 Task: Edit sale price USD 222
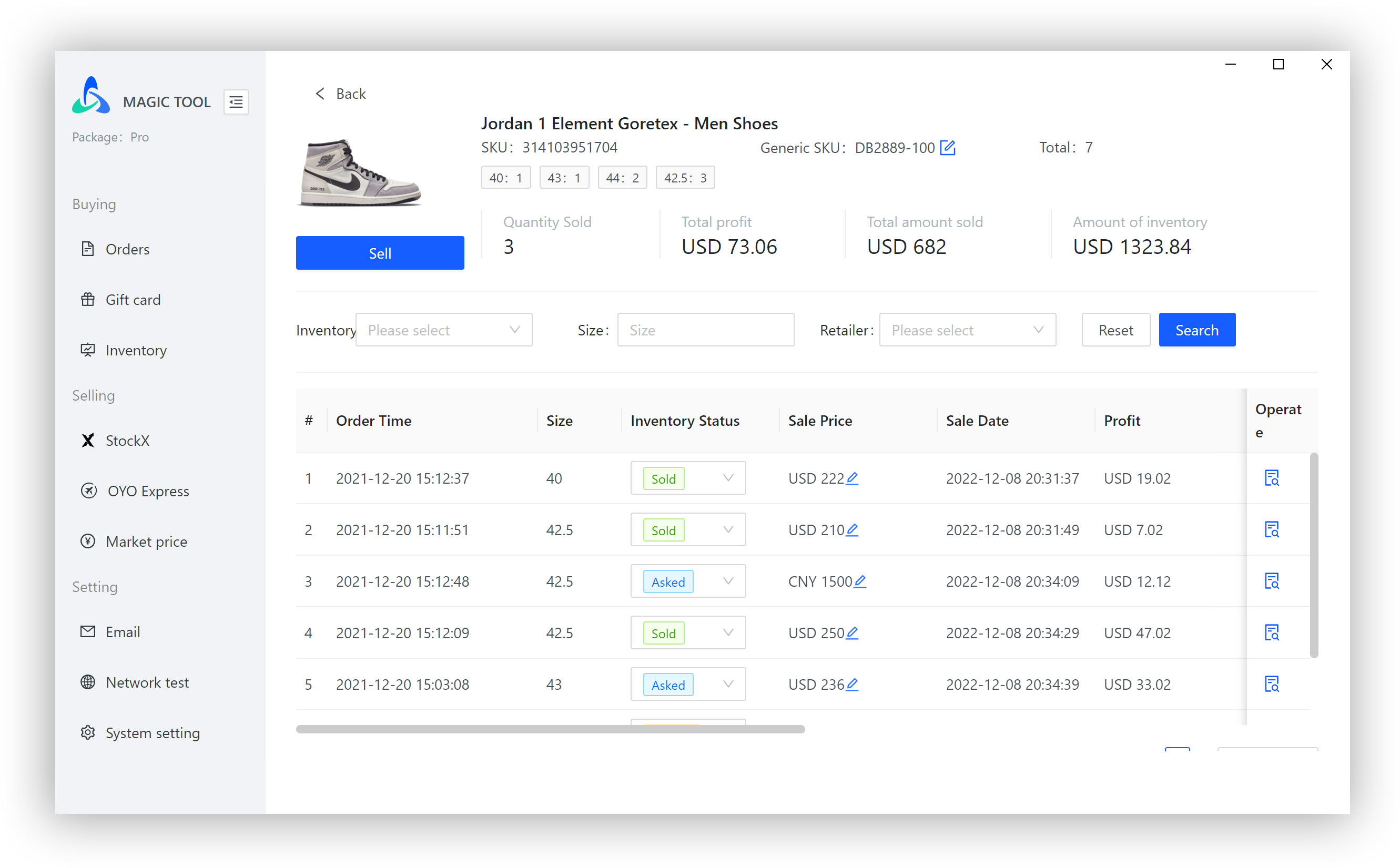click(x=852, y=478)
